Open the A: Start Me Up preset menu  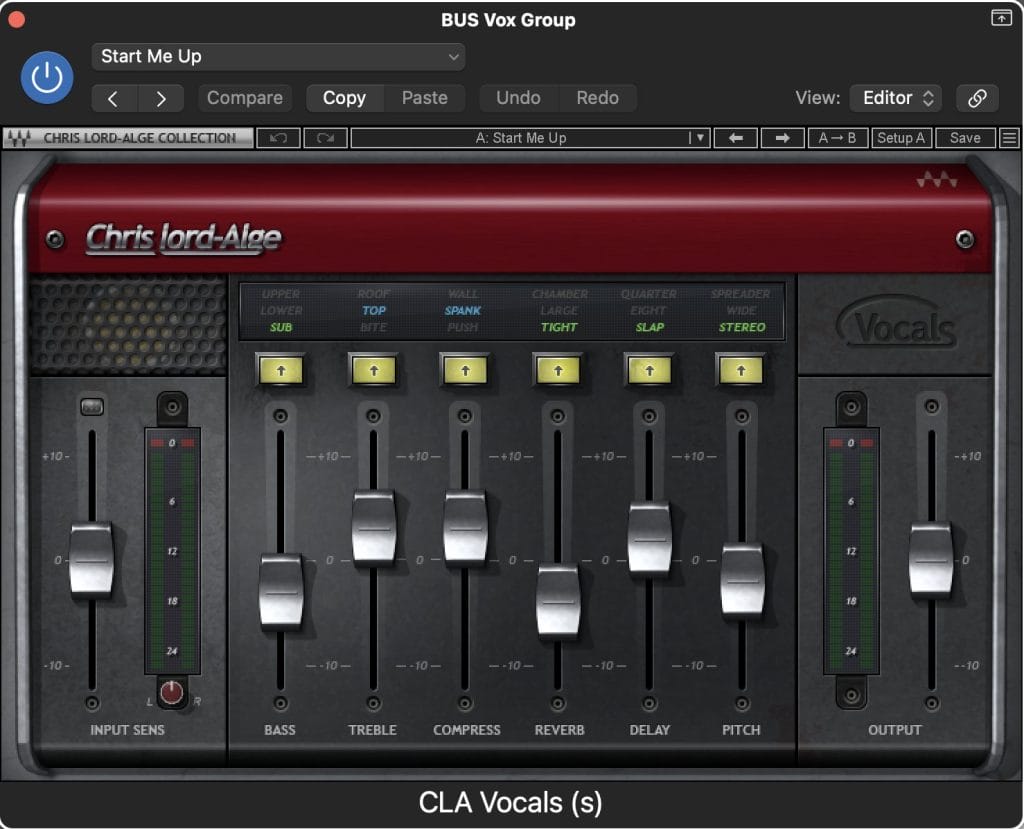click(530, 138)
